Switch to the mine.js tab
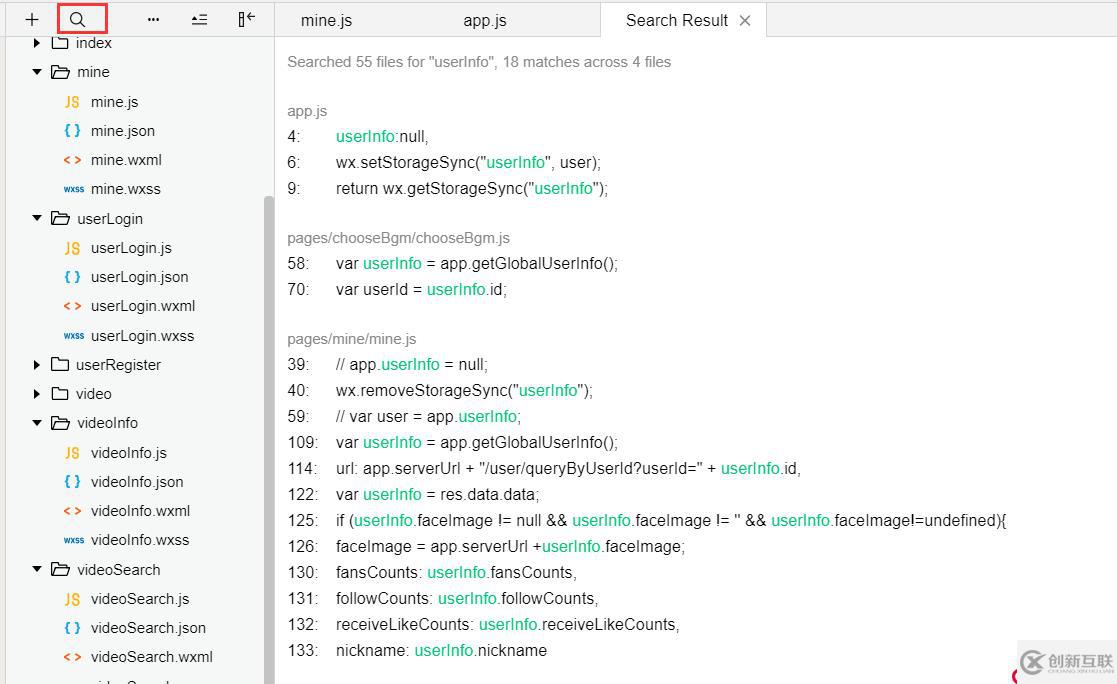This screenshot has width=1117, height=684. click(326, 21)
